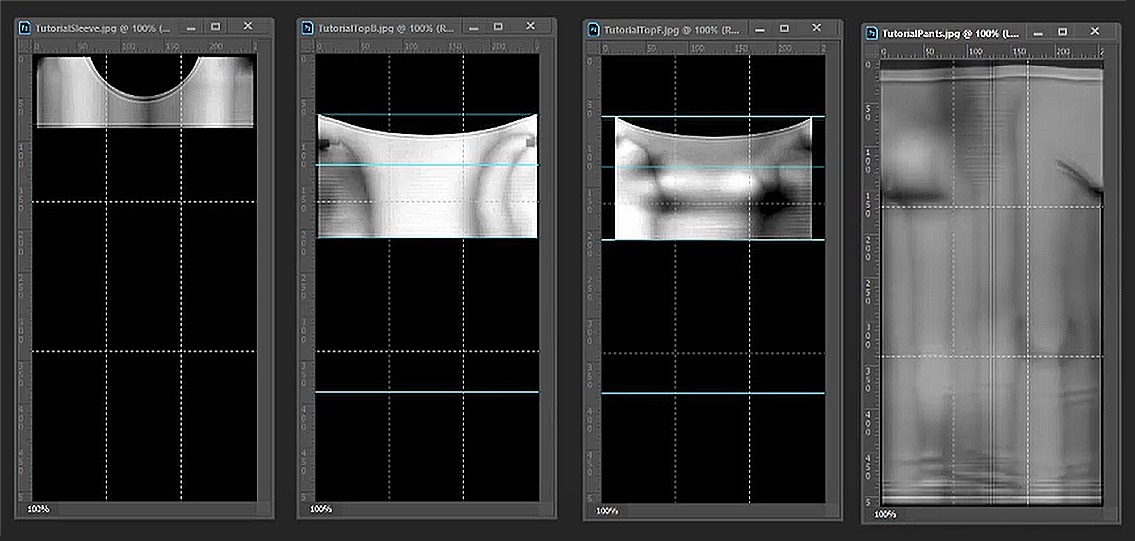Click the Photoshop file icon of TutorialPants.jpg

pyautogui.click(x=872, y=33)
